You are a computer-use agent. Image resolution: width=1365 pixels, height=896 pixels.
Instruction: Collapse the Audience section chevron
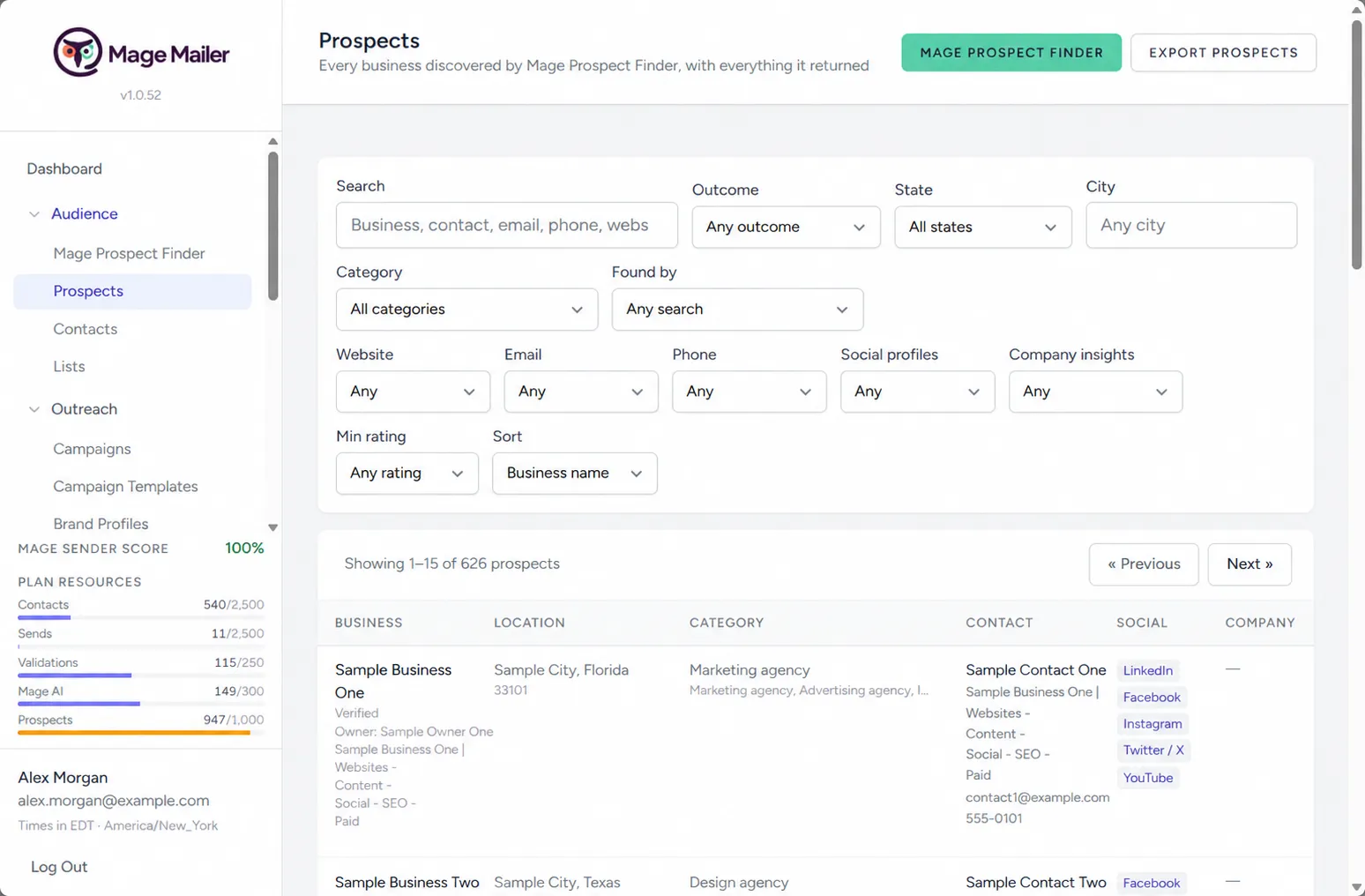(34, 214)
